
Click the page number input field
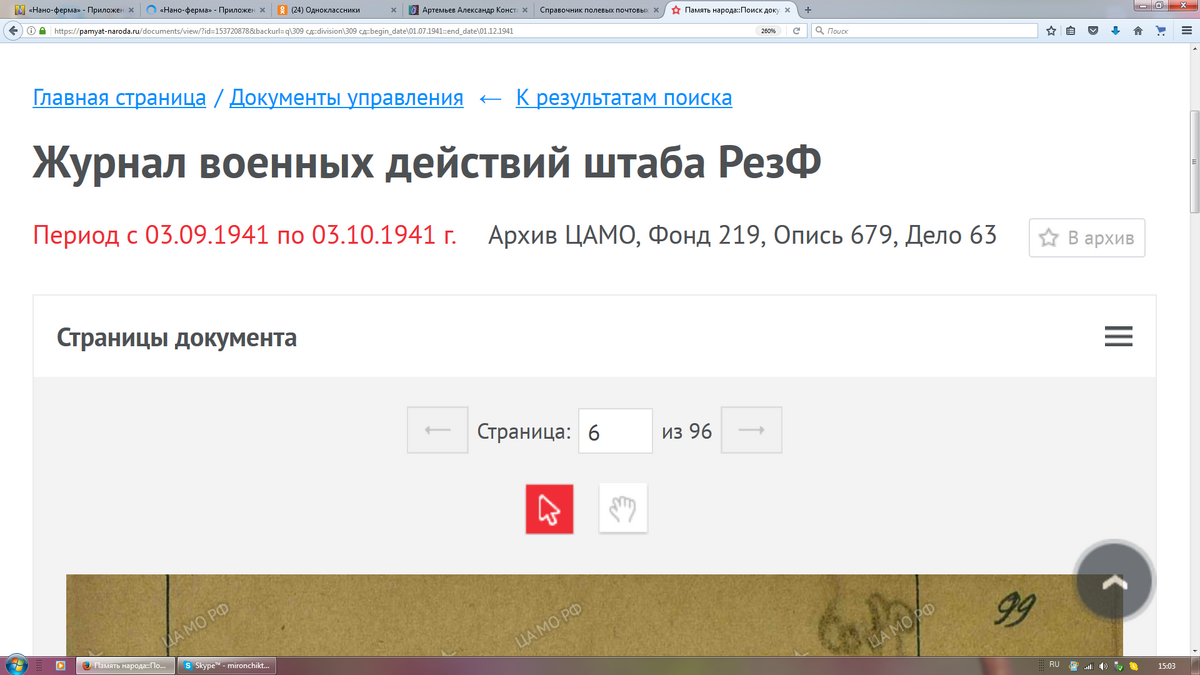coord(615,432)
